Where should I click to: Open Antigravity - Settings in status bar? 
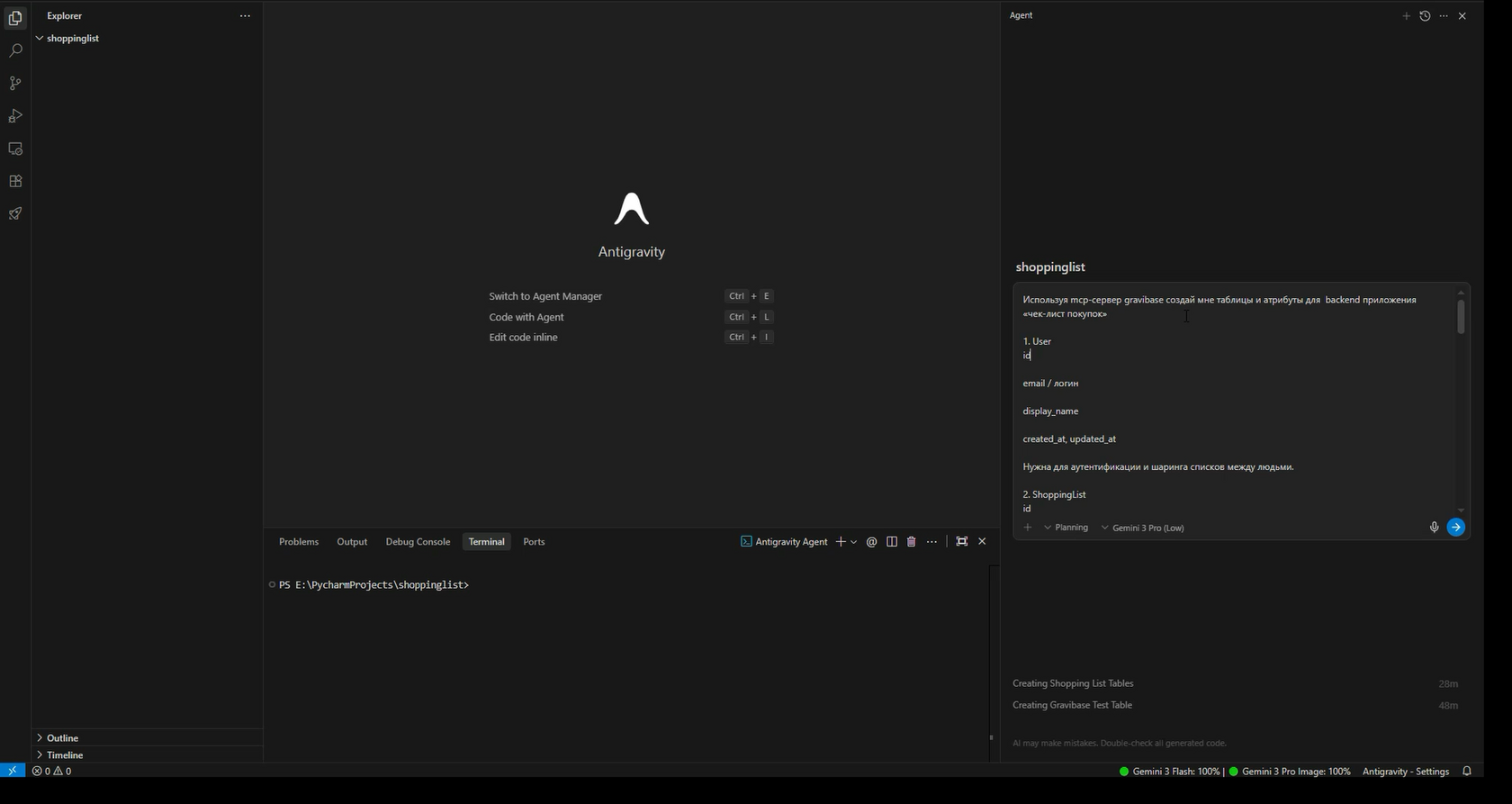(x=1405, y=771)
